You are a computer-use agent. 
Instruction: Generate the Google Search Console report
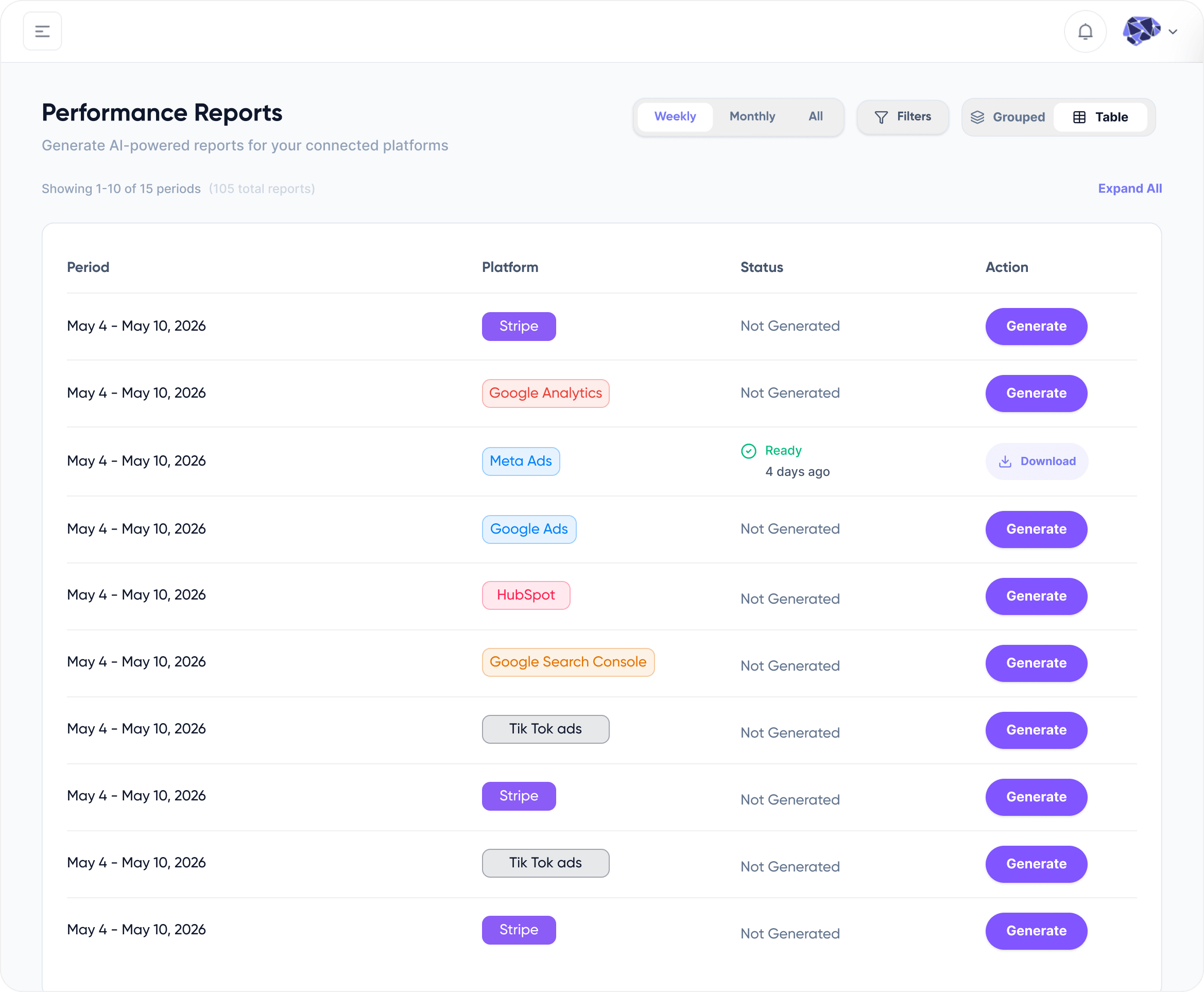pyautogui.click(x=1036, y=663)
